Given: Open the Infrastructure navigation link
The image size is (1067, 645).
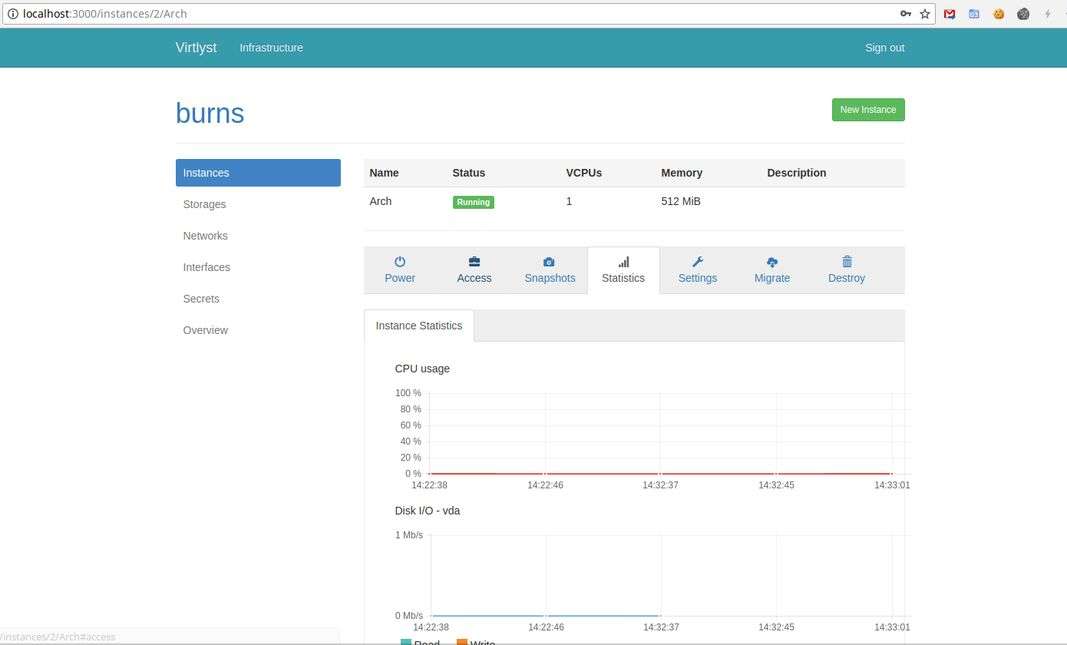Looking at the screenshot, I should 271,48.
